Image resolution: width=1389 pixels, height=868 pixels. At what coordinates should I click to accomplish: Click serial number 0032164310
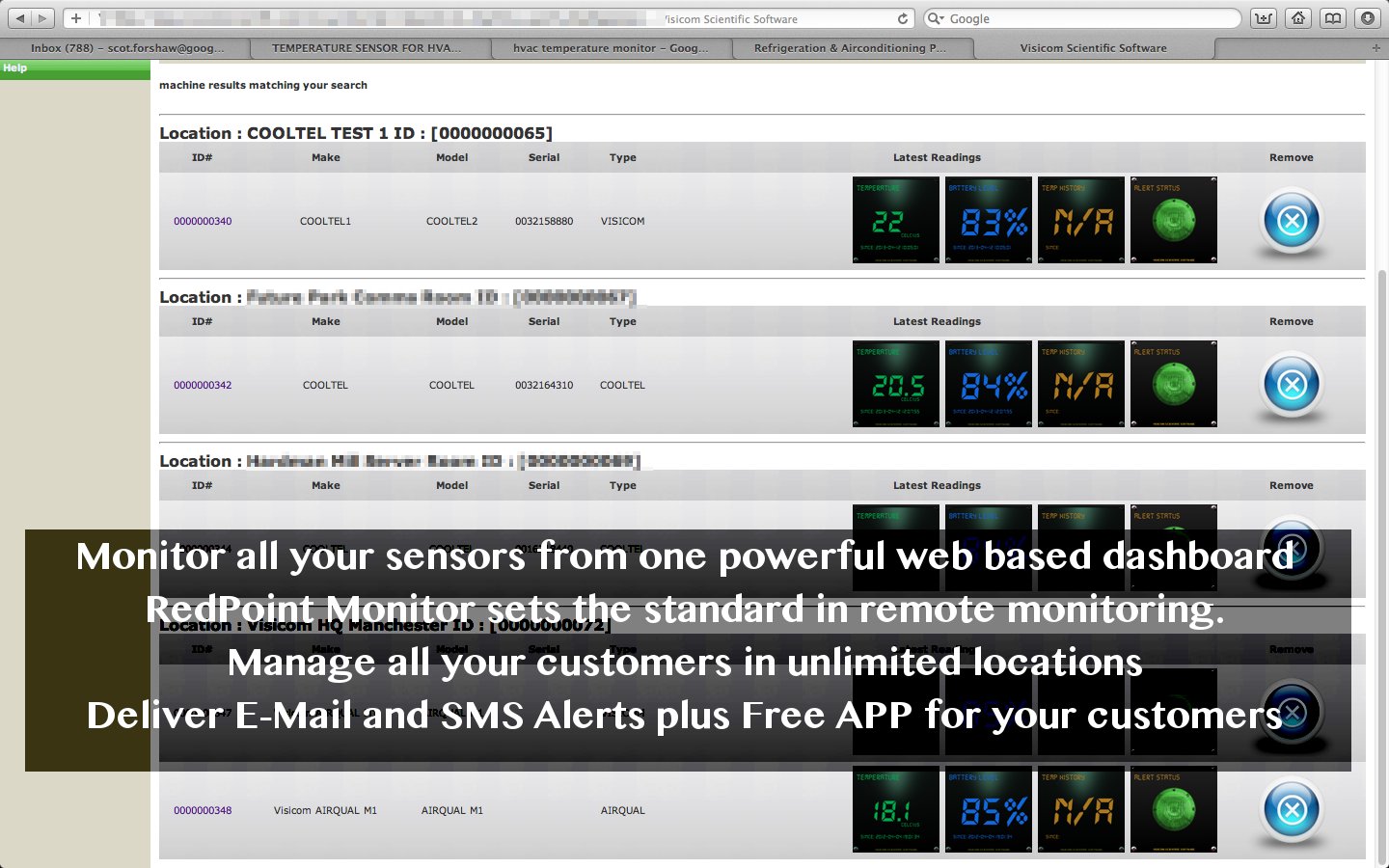[x=544, y=385]
